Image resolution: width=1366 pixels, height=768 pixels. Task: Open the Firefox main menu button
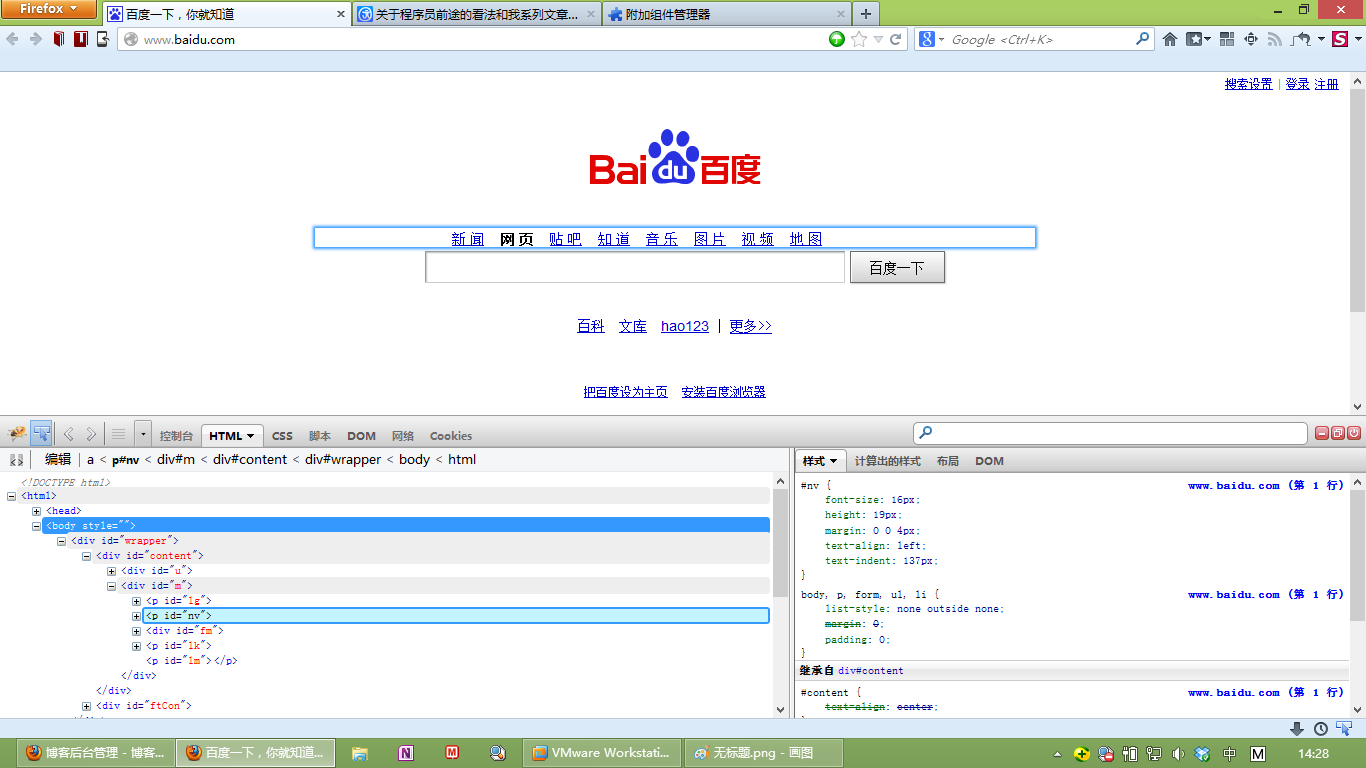point(48,9)
